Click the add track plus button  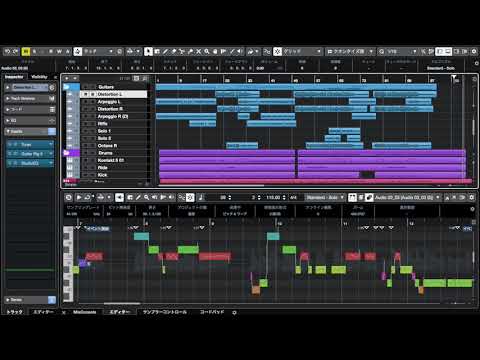[67, 78]
